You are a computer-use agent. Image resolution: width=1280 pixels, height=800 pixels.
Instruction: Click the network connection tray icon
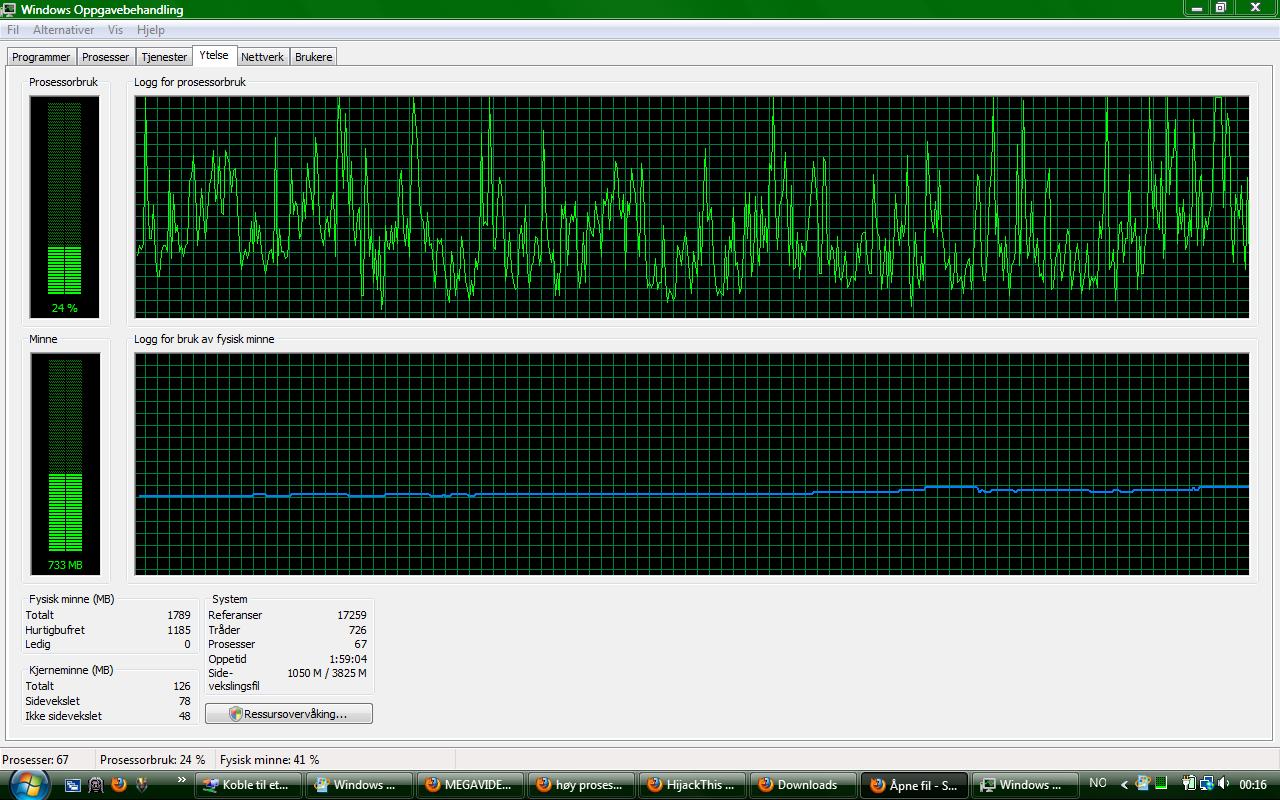click(x=1207, y=784)
